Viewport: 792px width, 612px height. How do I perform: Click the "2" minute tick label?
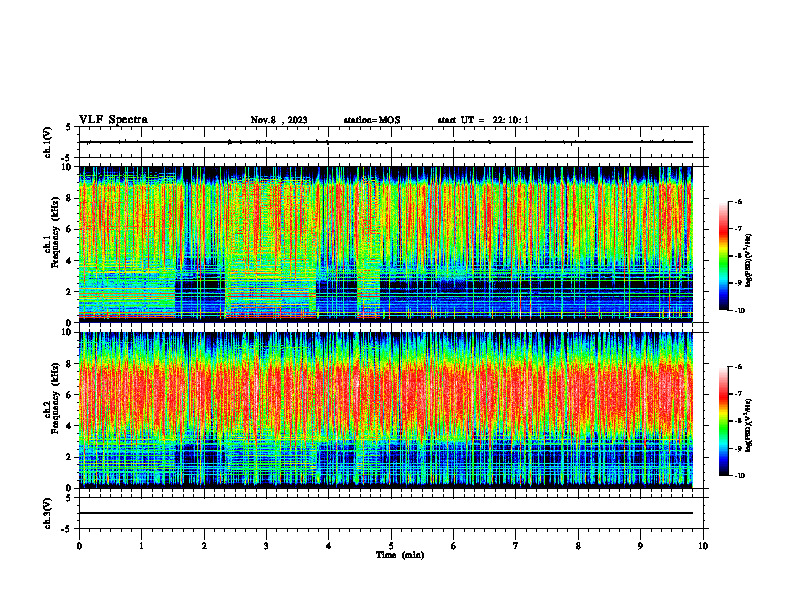204,546
